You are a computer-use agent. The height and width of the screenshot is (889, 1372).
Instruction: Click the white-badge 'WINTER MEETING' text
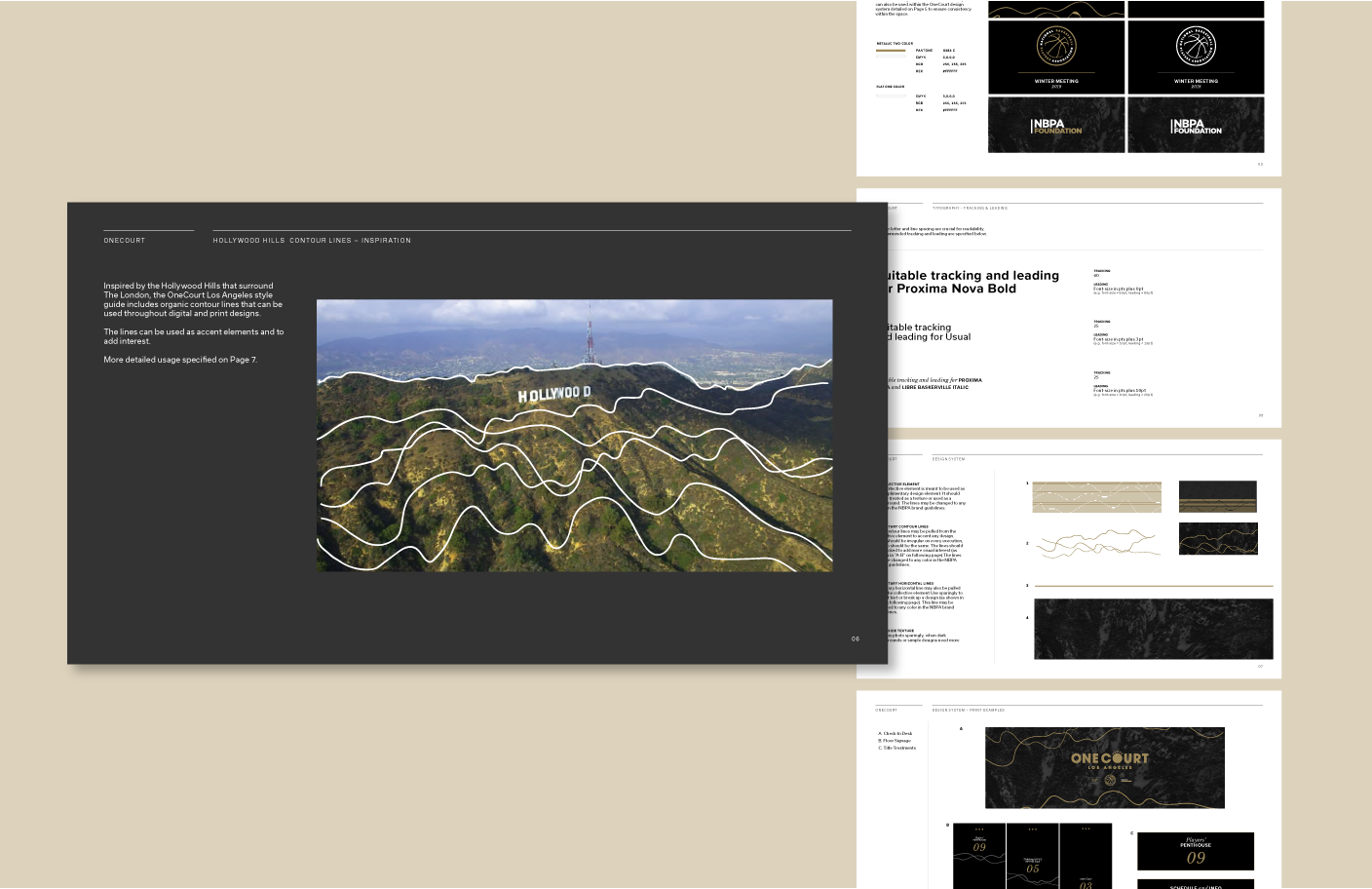click(1196, 81)
